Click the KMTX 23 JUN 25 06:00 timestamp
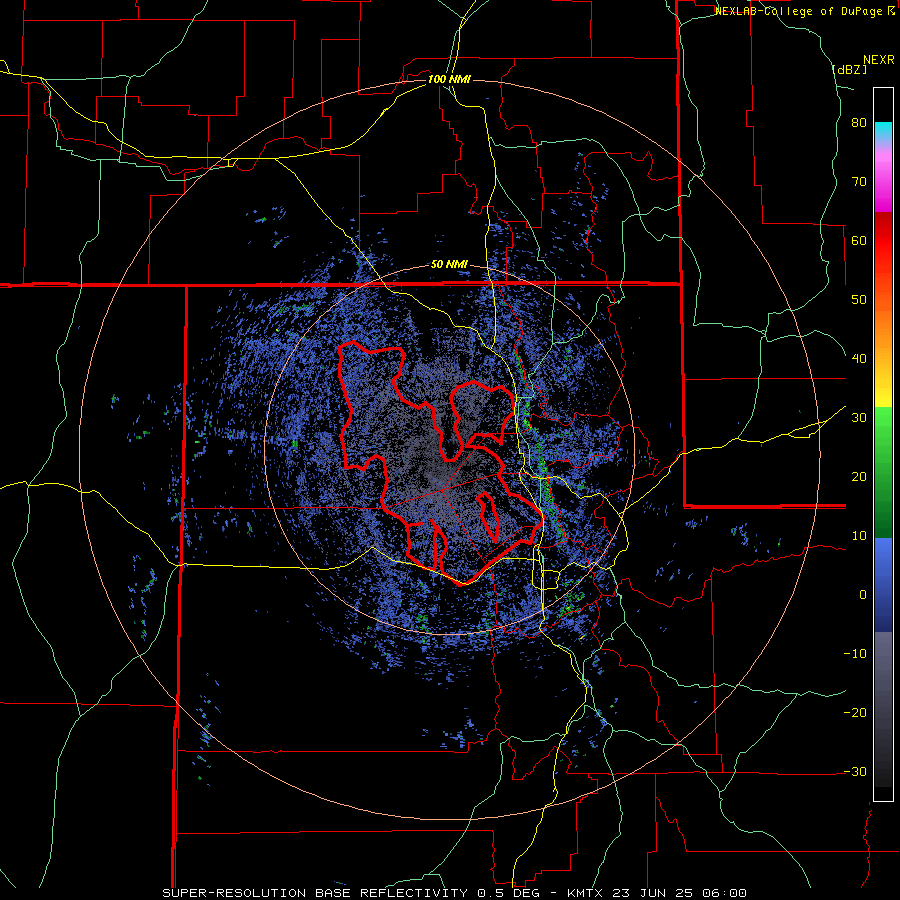Screen dimensions: 900x900 [657, 893]
